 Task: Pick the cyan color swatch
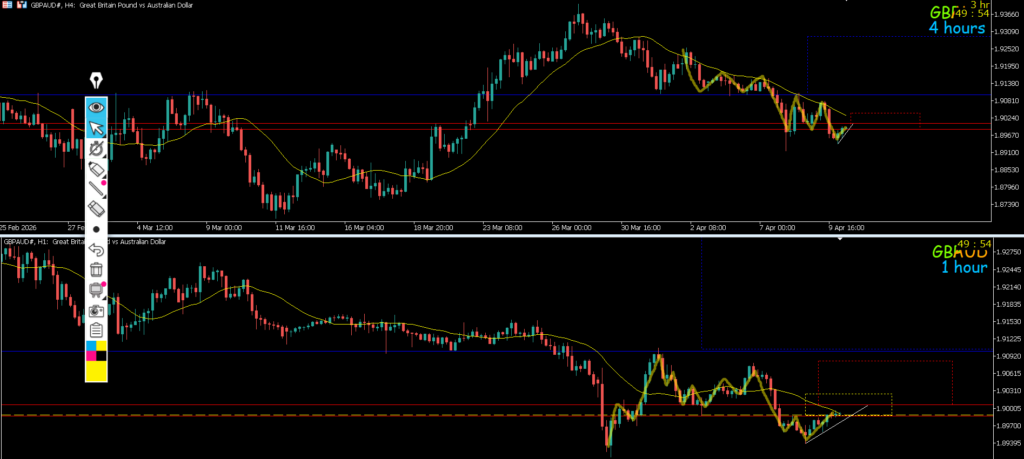coord(92,346)
